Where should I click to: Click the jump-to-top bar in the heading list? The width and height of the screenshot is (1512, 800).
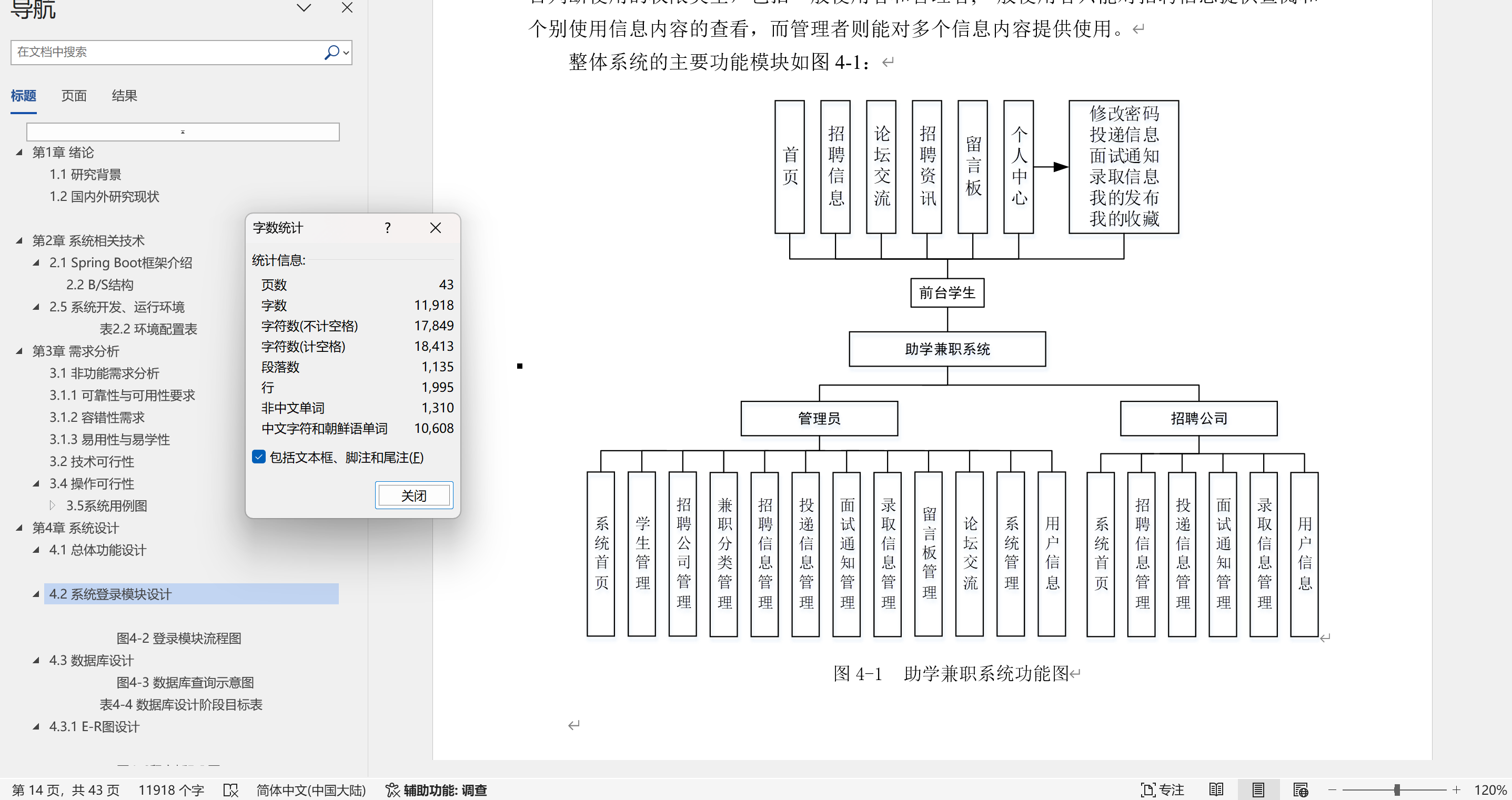(x=183, y=132)
